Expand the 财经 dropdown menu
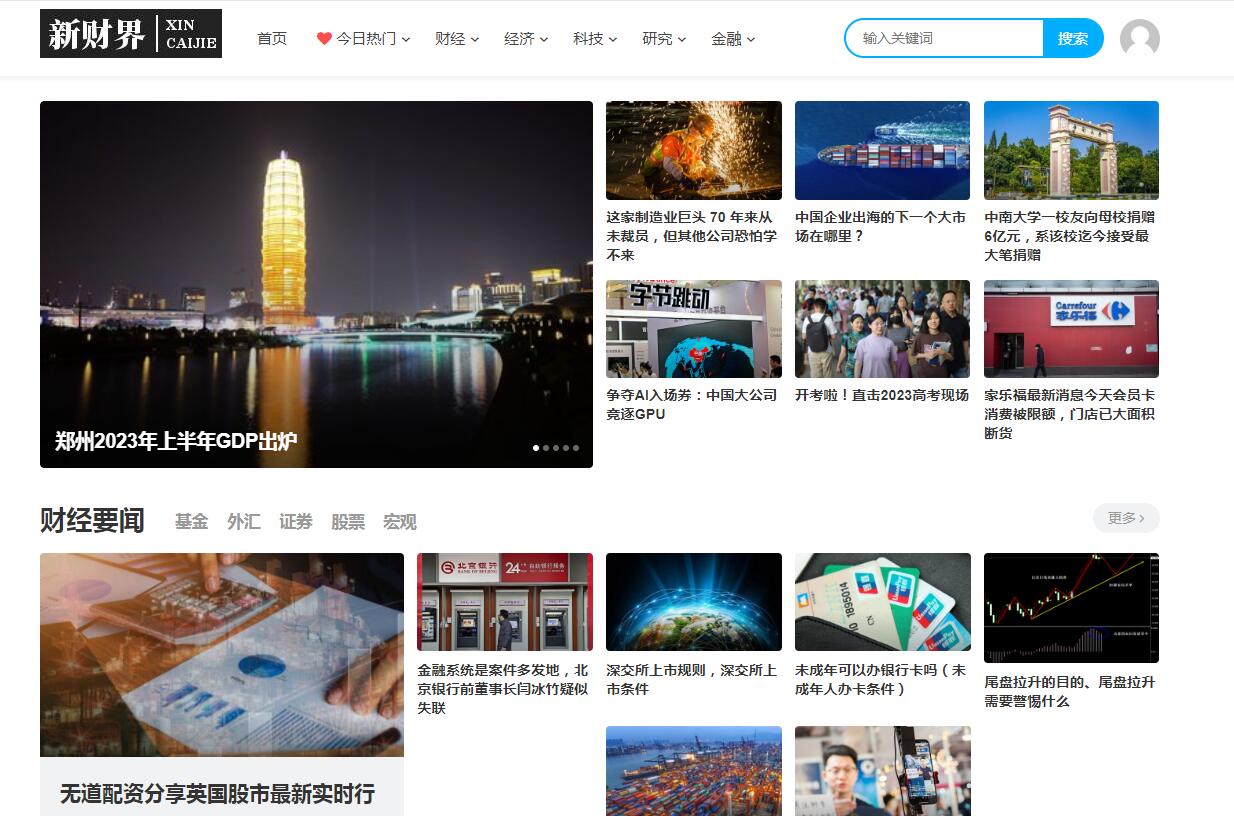 457,38
